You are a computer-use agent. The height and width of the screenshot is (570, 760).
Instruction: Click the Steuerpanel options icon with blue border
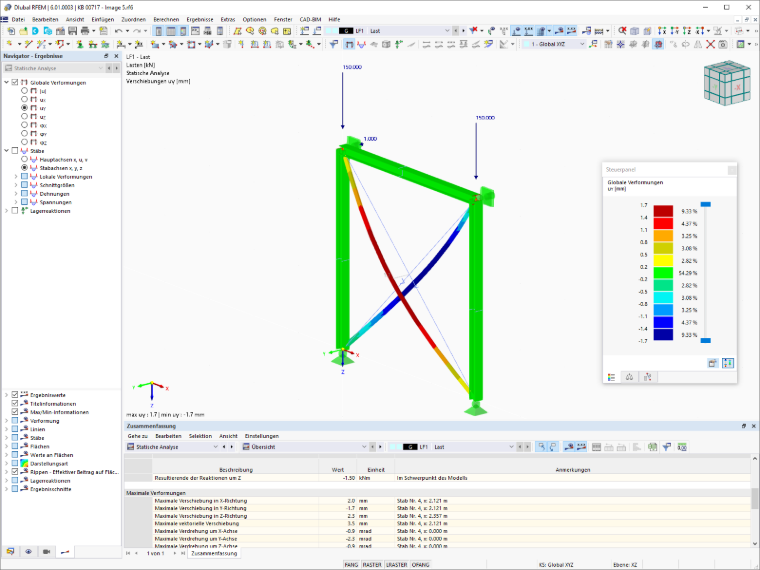point(728,363)
